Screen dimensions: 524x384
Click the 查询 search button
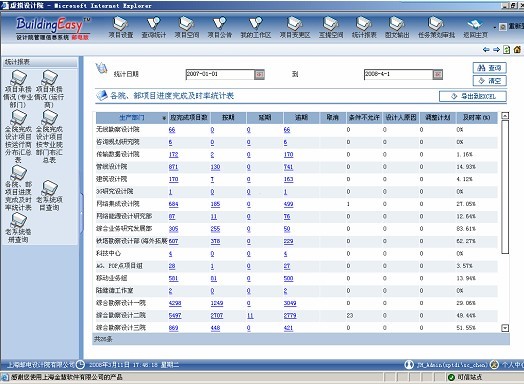coord(490,68)
